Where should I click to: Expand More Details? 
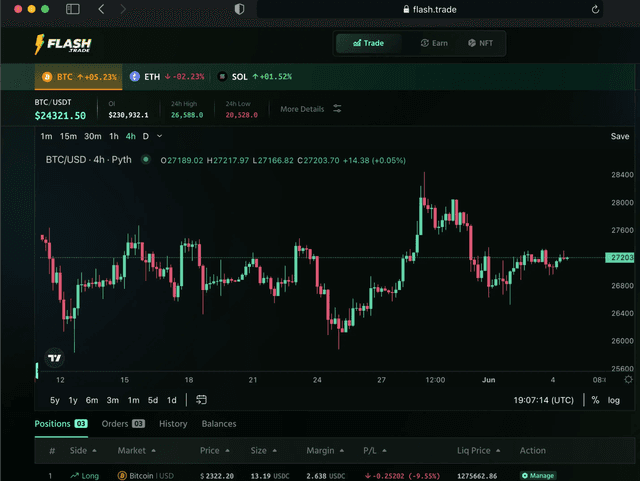coord(302,109)
